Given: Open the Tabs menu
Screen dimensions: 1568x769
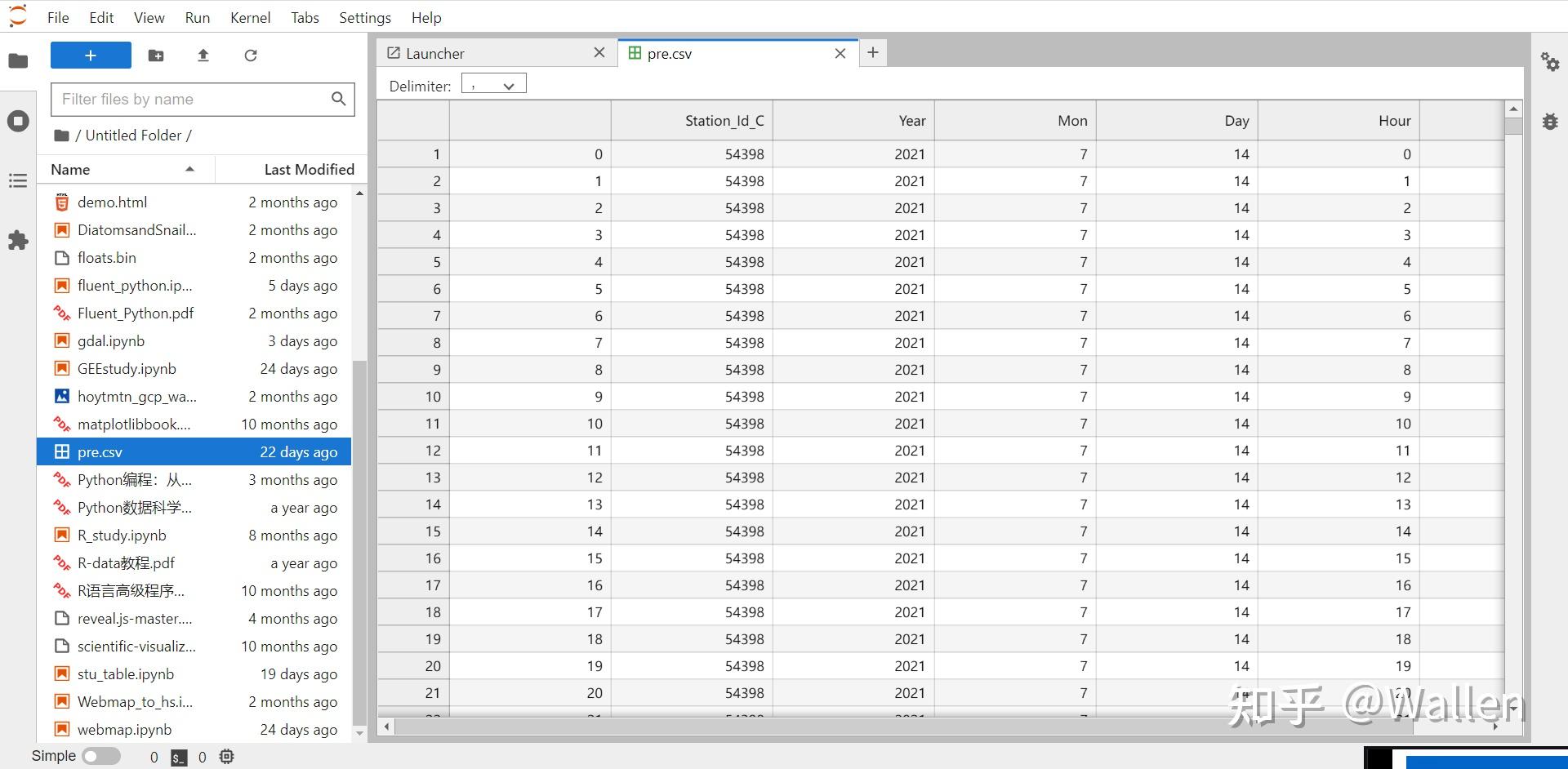Looking at the screenshot, I should pyautogui.click(x=305, y=17).
